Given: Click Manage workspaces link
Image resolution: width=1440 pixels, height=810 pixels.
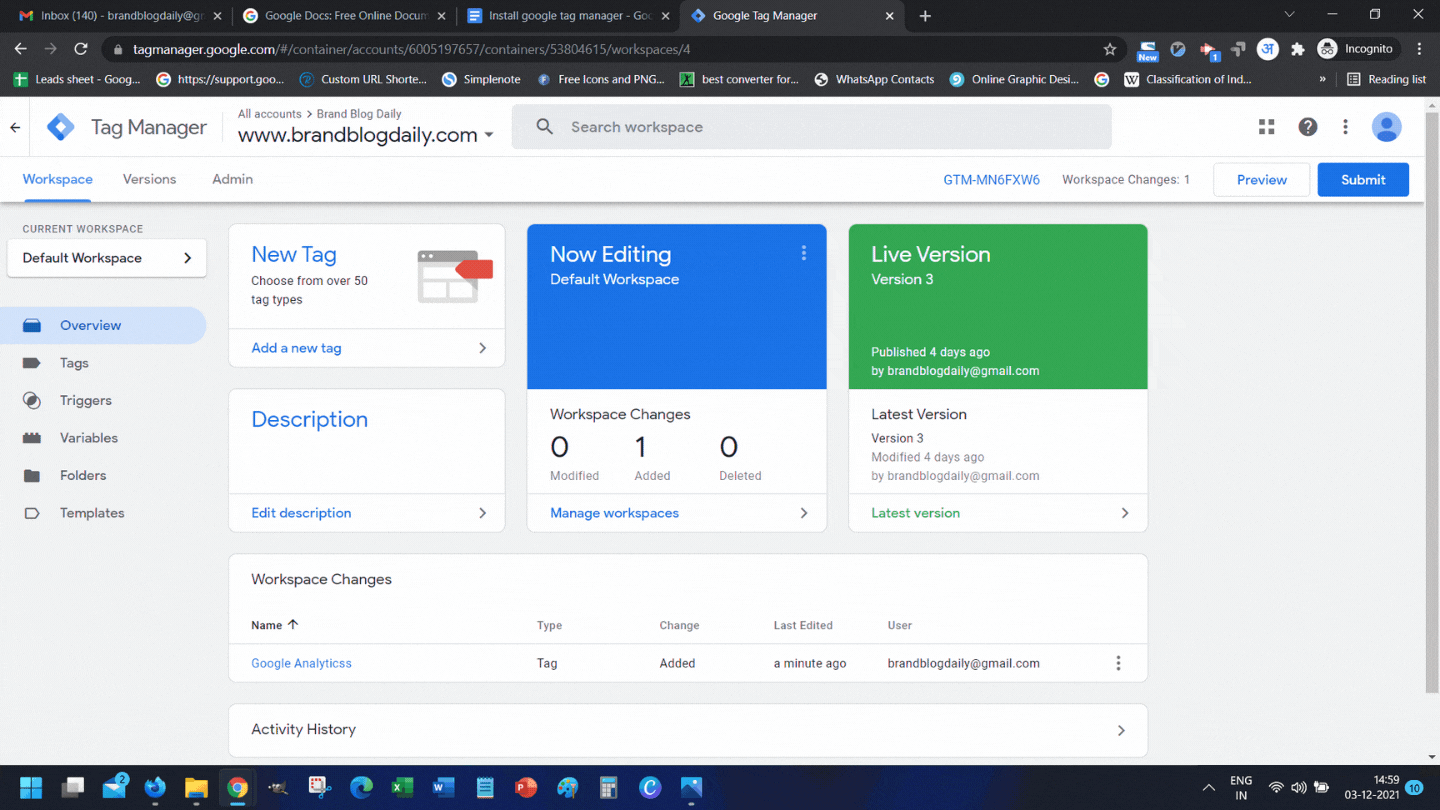Looking at the screenshot, I should 615,513.
